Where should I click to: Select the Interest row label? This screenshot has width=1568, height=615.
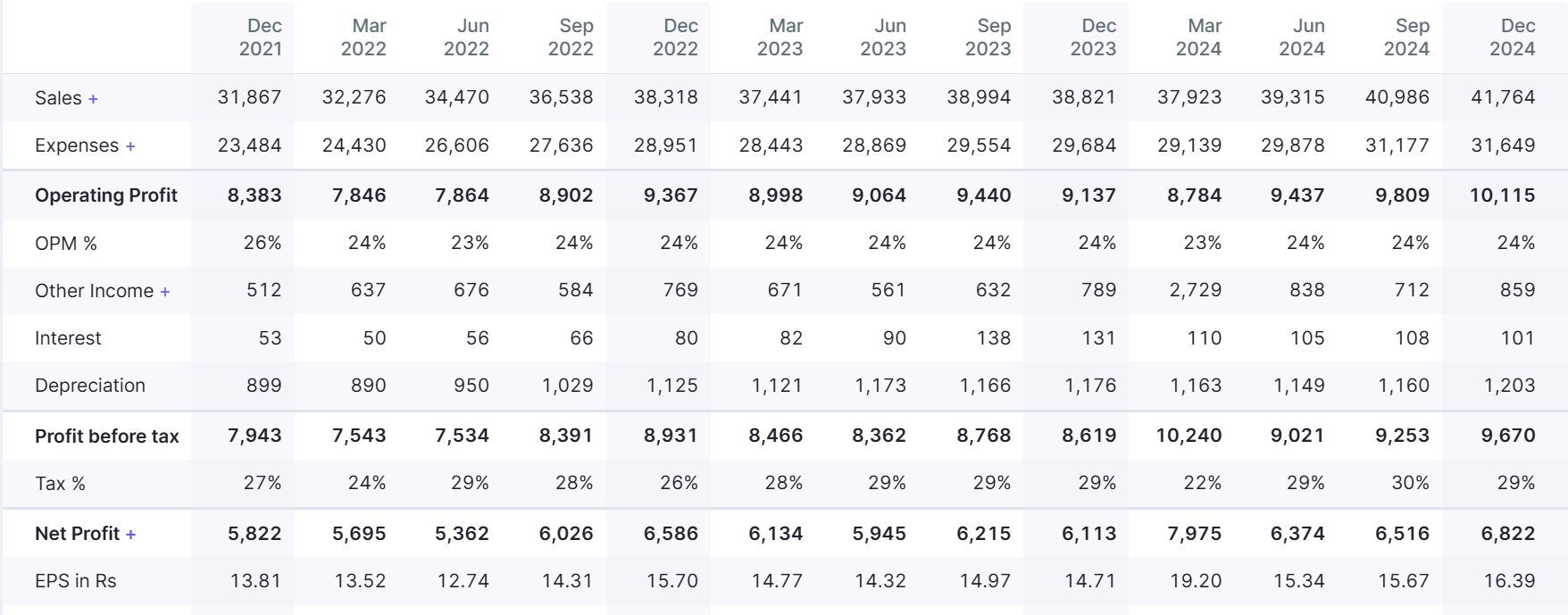(x=68, y=338)
